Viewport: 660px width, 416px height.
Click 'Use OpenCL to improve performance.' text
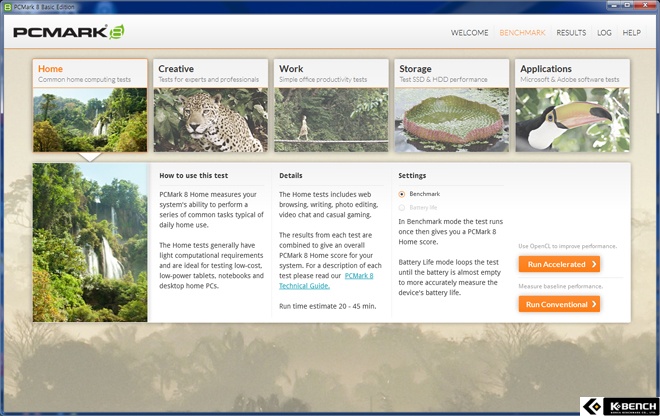pos(567,246)
